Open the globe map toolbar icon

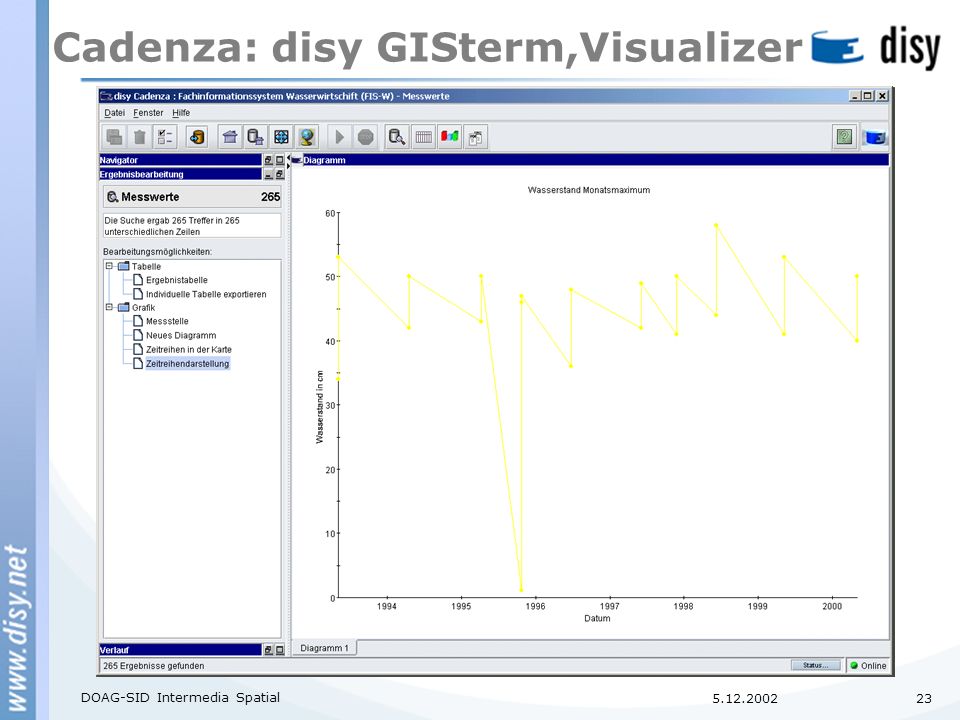[307, 137]
